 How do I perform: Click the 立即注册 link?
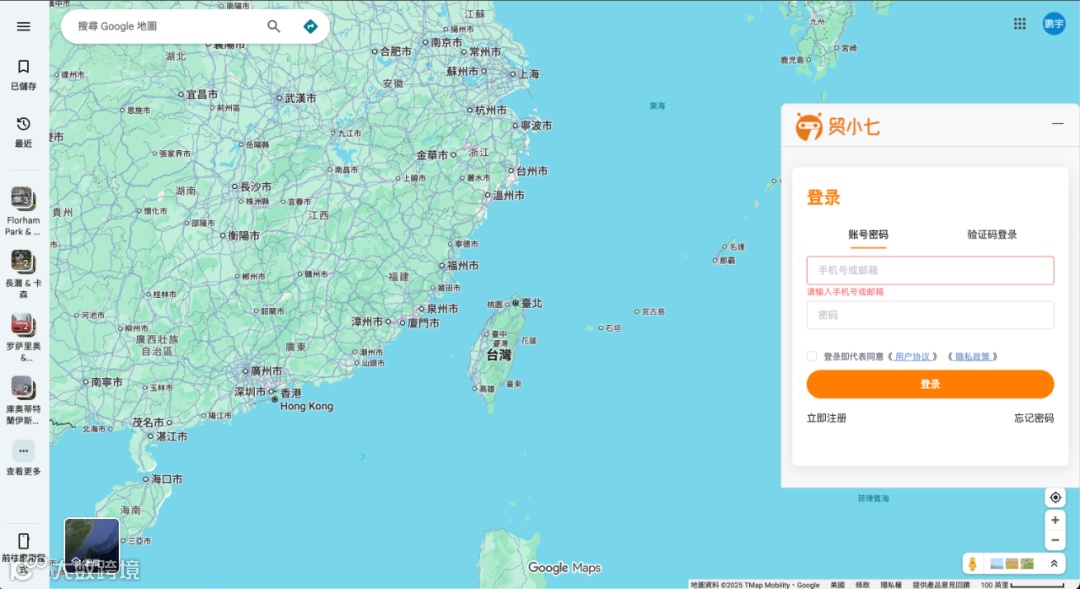pos(827,418)
